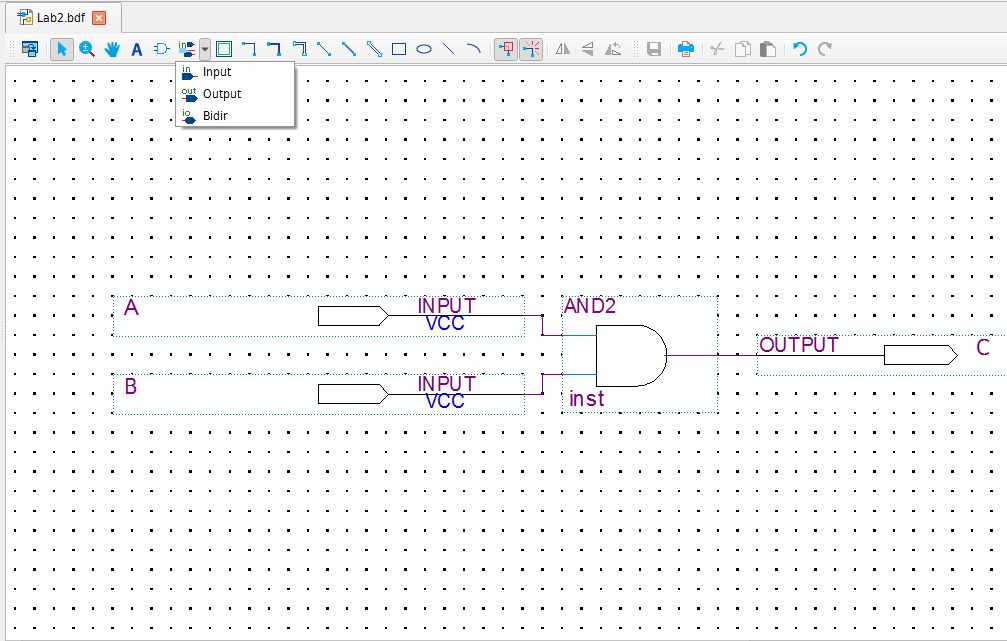Click output pin name C

(983, 347)
